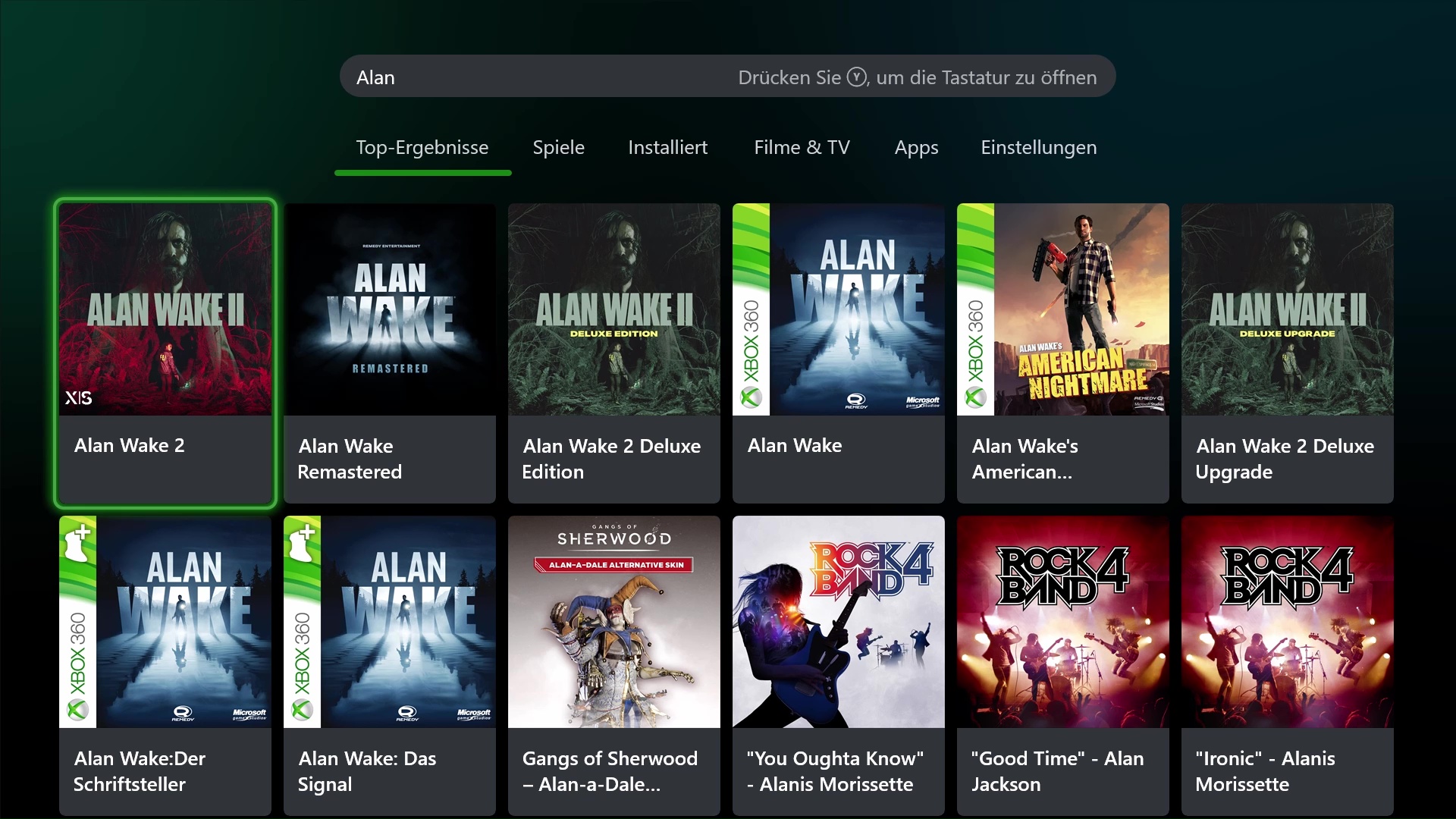This screenshot has width=1456, height=819.
Task: Click "Good Time" - Alan Jackson title
Action: pos(1057,771)
